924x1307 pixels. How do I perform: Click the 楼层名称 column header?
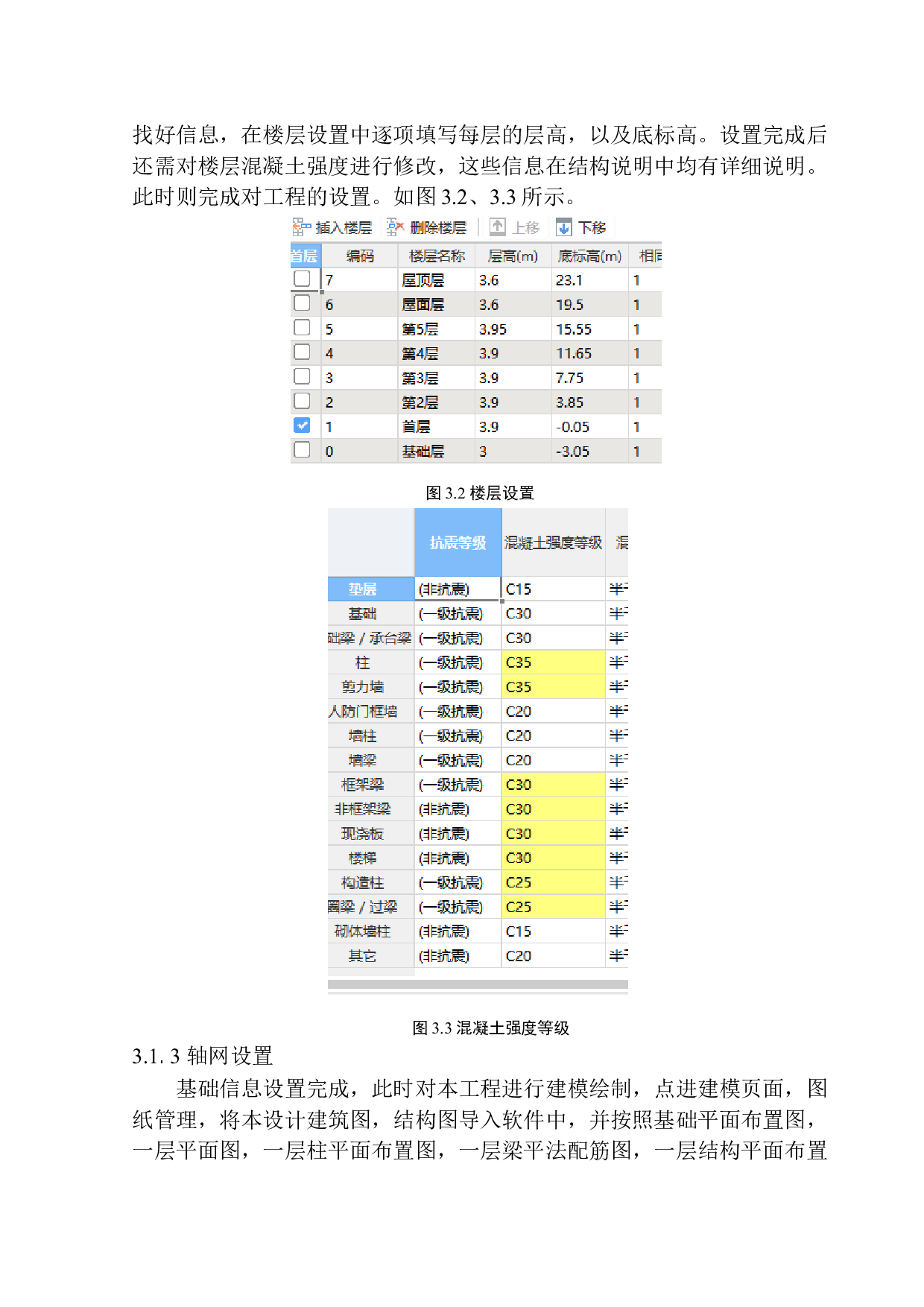[437, 256]
